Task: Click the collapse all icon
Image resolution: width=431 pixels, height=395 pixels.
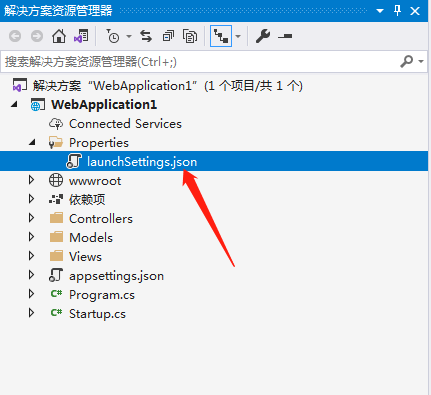Action: point(168,36)
